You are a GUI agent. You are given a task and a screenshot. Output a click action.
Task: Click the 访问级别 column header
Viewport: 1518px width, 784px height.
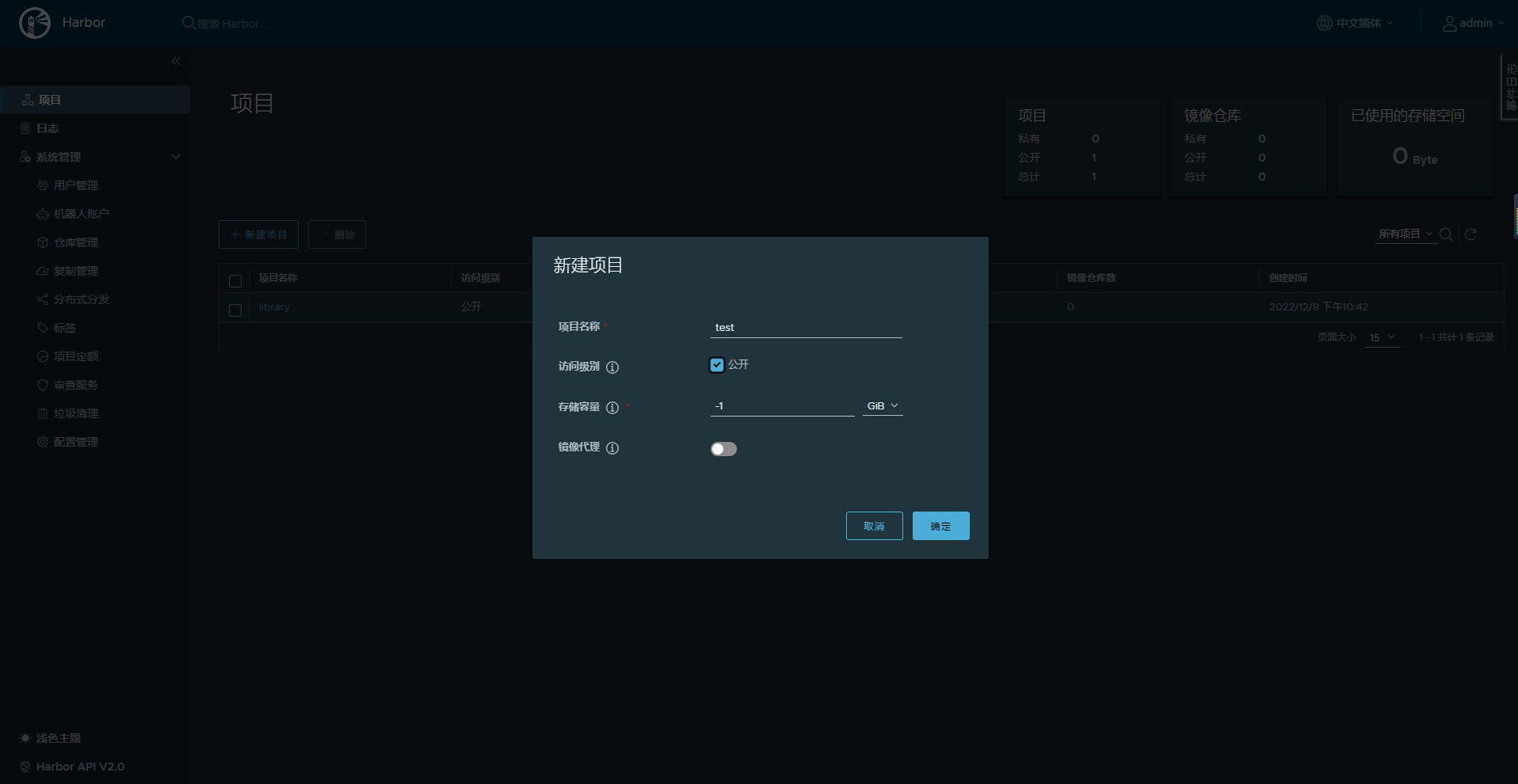(480, 278)
